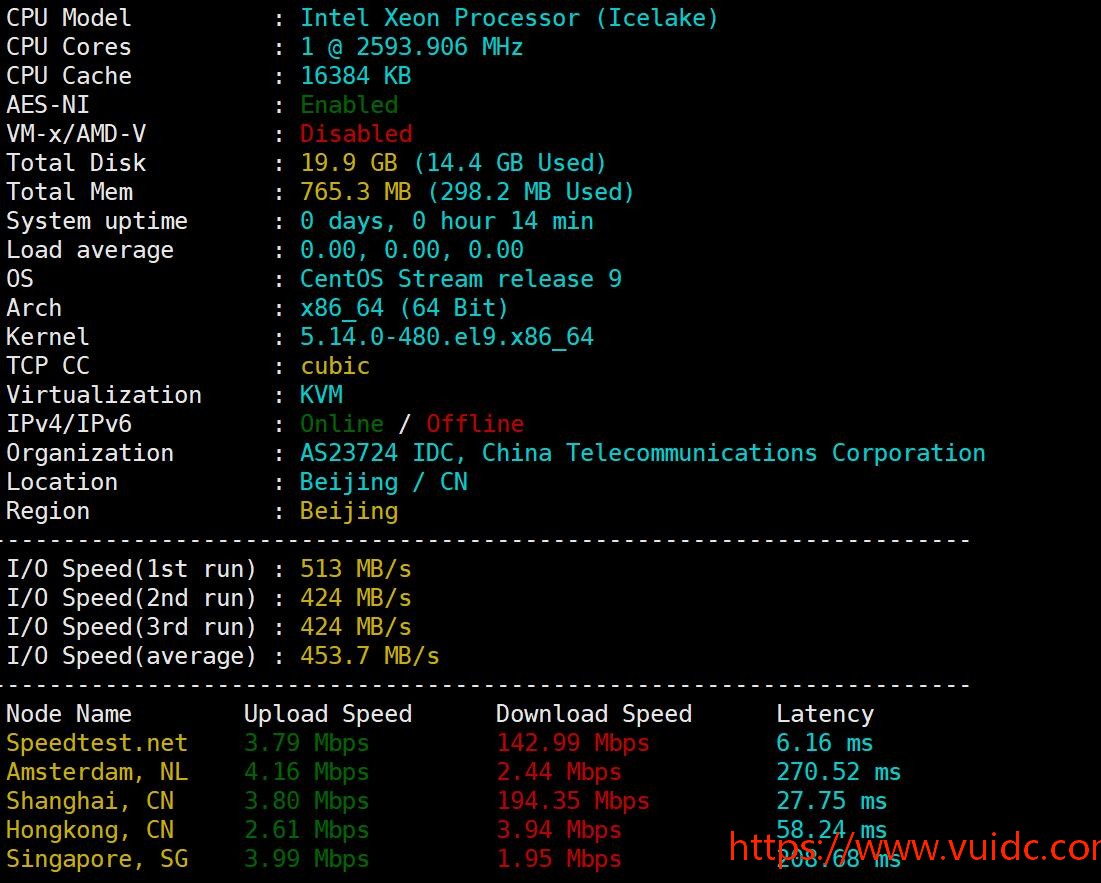Click the disk usage '(14.4 GB Used)'
This screenshot has height=883, width=1101.
point(509,163)
